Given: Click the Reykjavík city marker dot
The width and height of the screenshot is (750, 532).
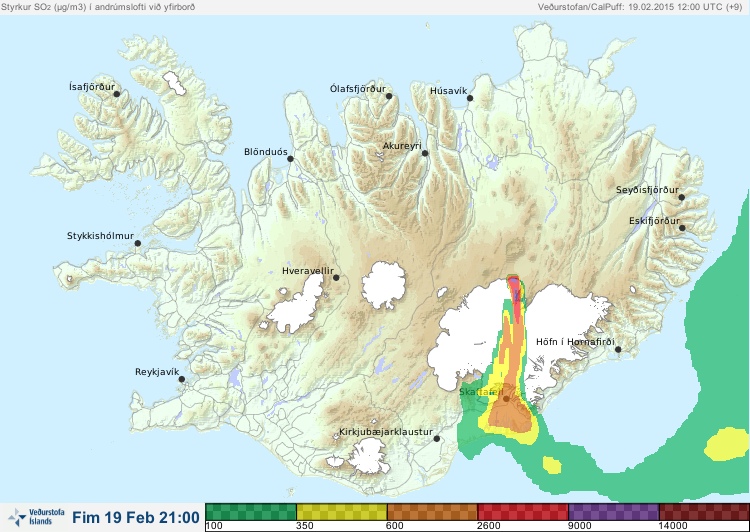Looking at the screenshot, I should 182,379.
